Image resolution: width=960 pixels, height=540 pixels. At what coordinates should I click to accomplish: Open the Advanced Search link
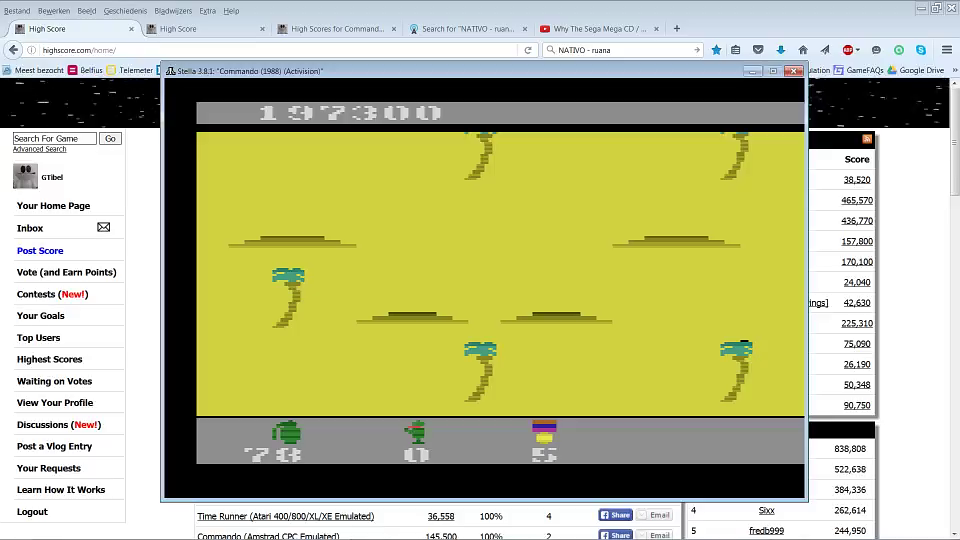39,149
